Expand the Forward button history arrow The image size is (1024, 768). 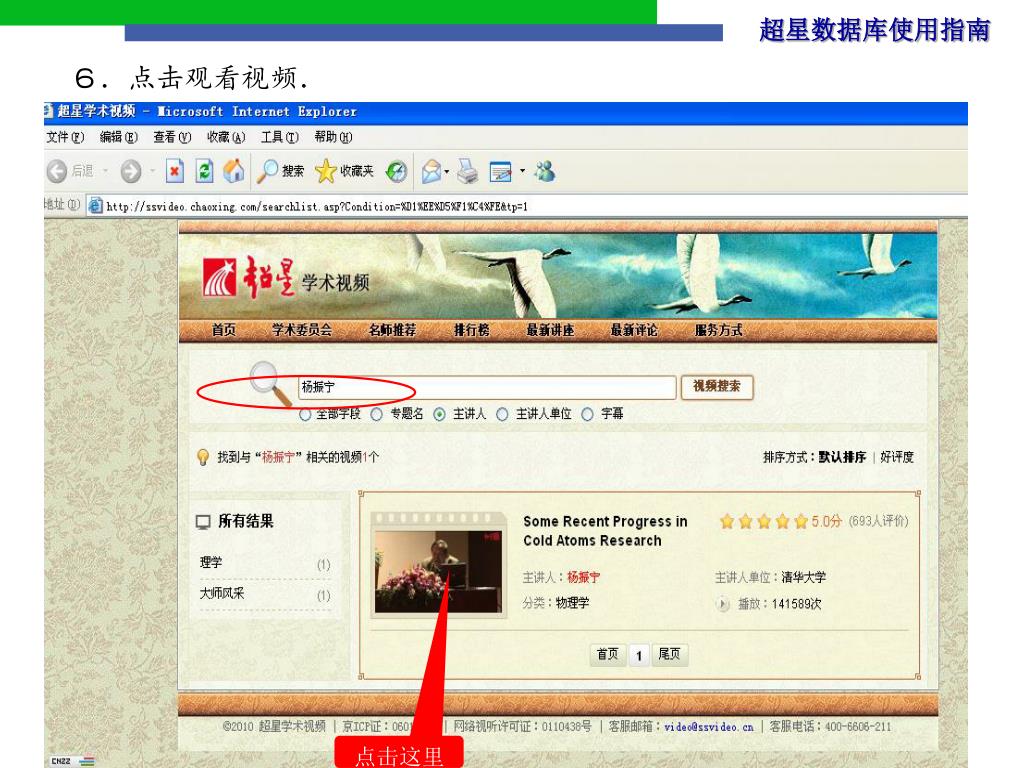tap(152, 171)
